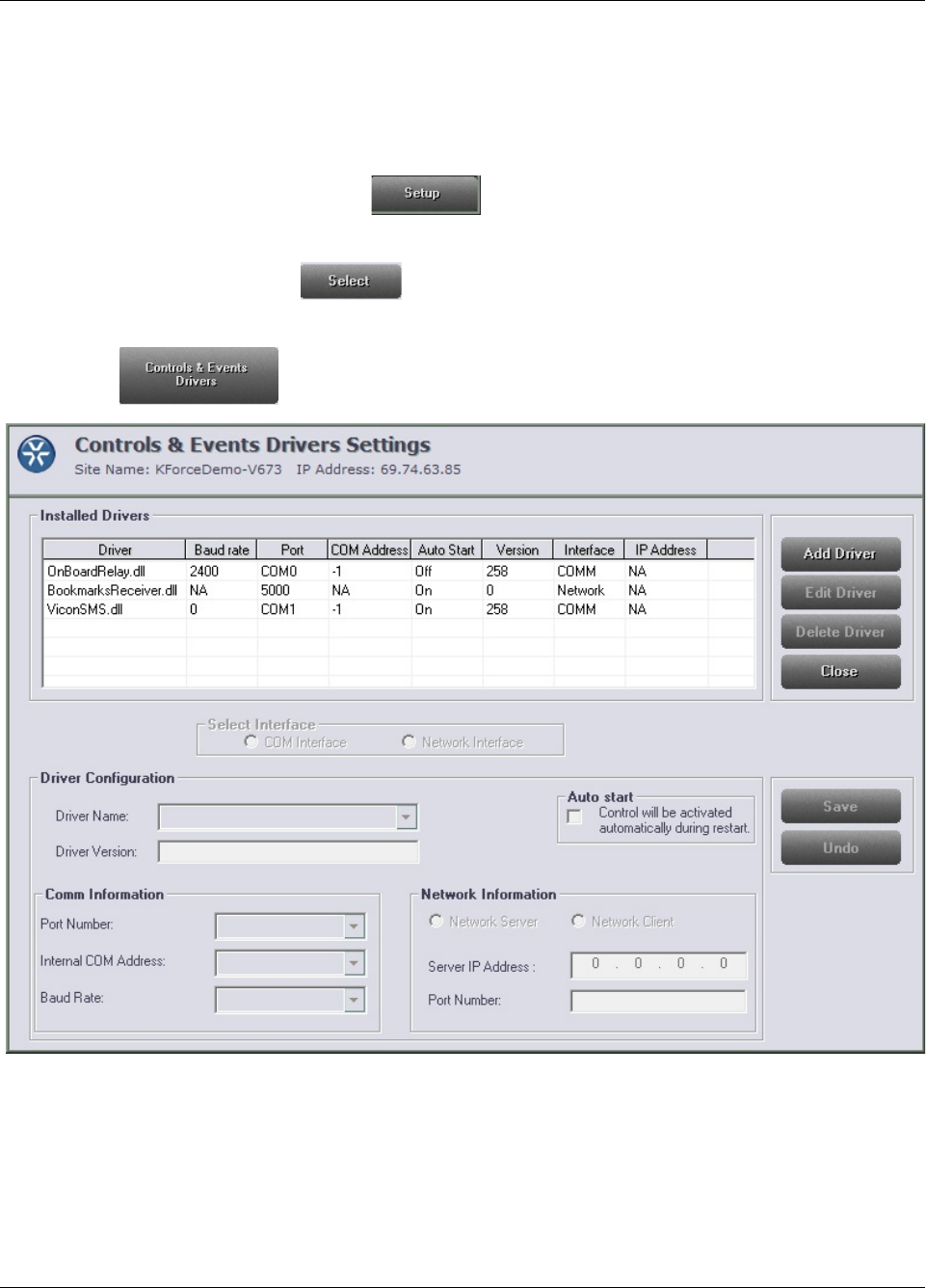The image size is (926, 1288).
Task: Select COM Interface radio button
Action: (251, 741)
